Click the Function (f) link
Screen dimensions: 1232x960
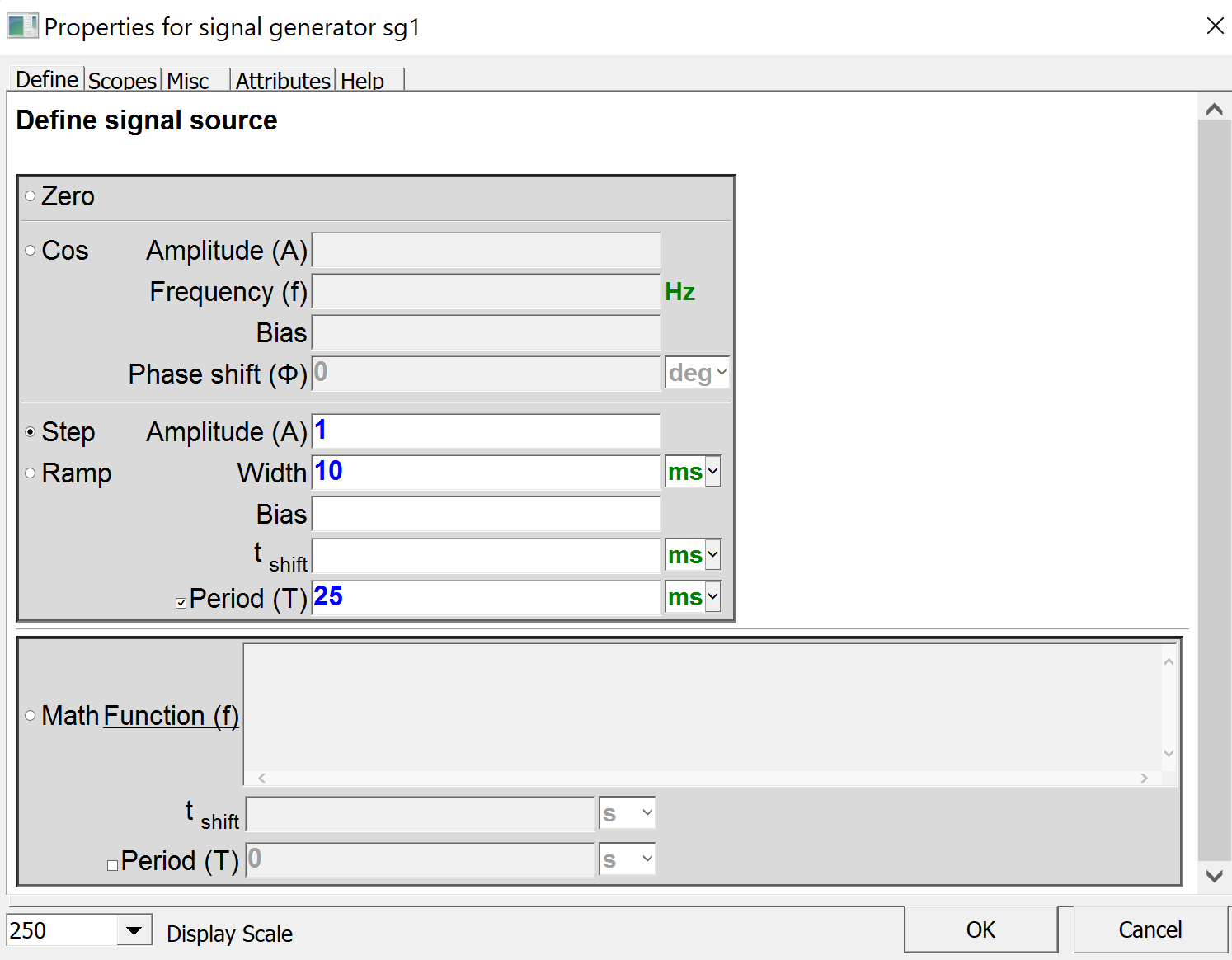click(171, 716)
